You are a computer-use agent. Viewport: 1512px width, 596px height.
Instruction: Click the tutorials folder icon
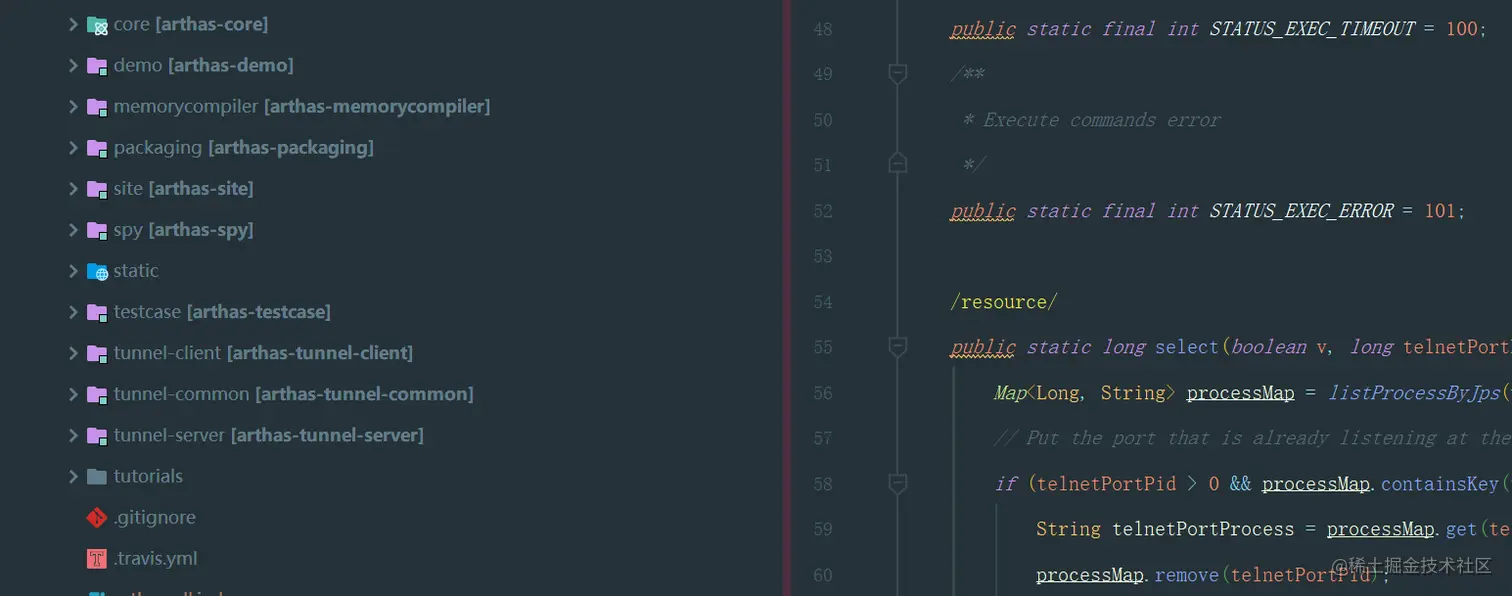coord(97,476)
